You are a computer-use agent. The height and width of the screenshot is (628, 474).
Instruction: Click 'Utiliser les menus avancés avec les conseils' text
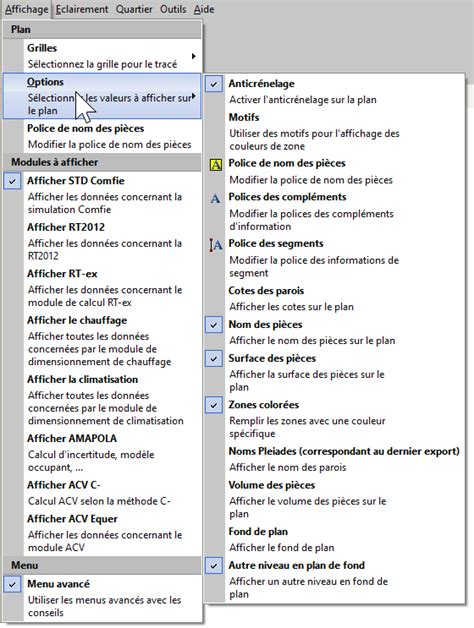pos(104,606)
